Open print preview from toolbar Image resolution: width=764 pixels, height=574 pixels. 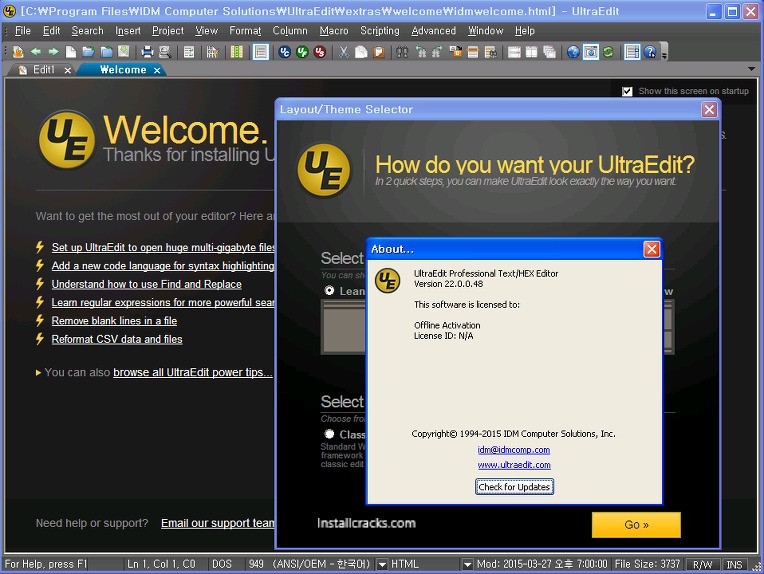click(x=165, y=52)
